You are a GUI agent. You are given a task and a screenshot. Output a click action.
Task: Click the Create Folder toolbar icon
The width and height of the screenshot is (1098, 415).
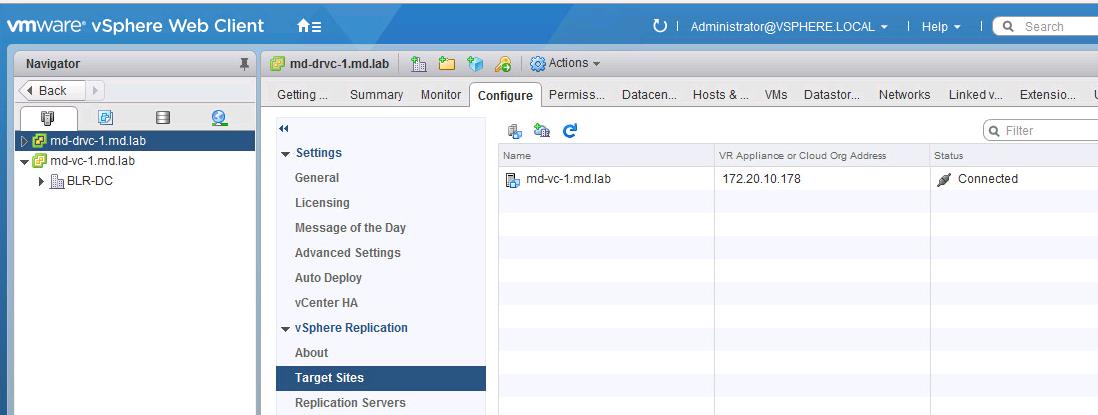coord(447,64)
